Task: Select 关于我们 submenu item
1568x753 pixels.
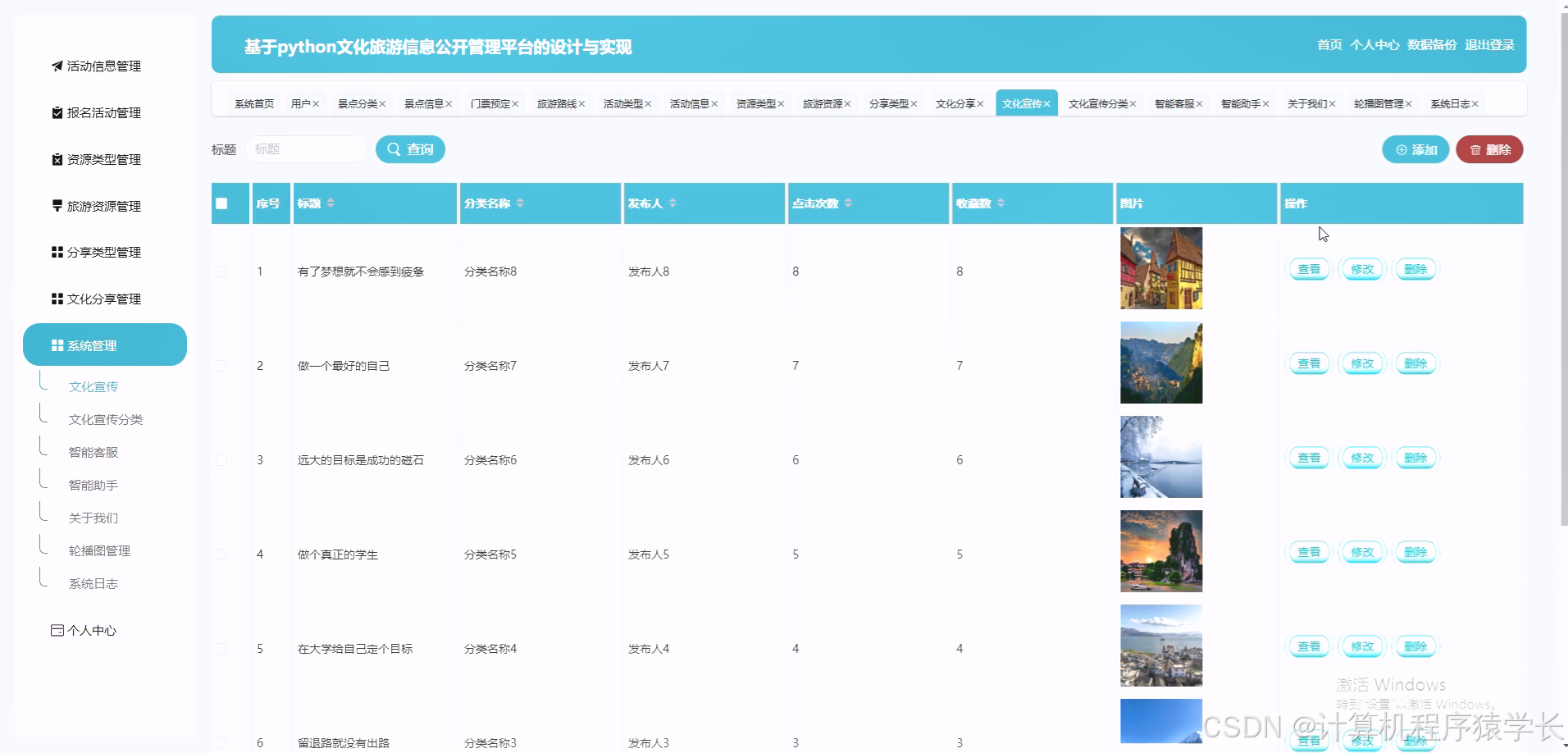Action: 93,518
